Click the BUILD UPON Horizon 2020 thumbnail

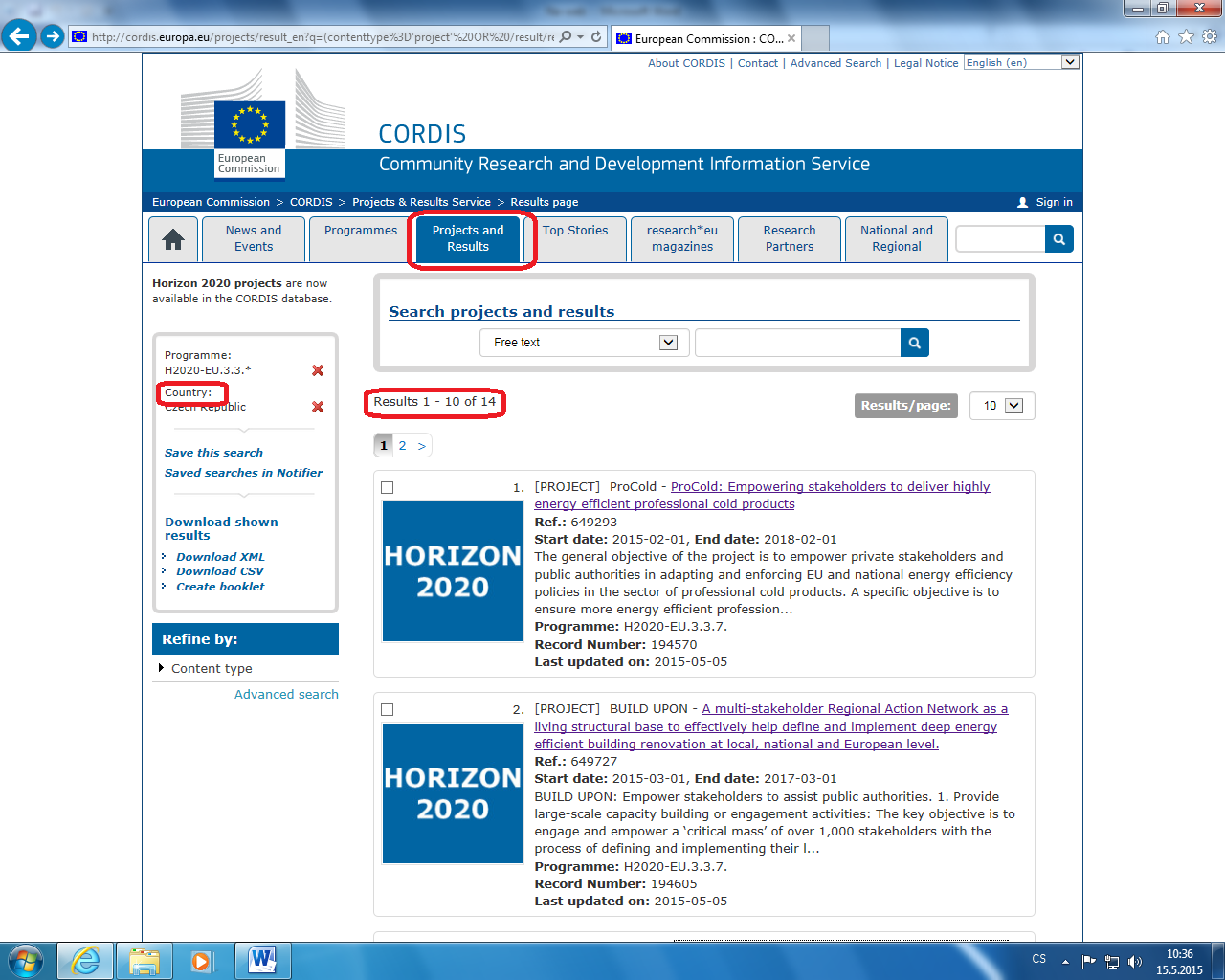click(453, 793)
